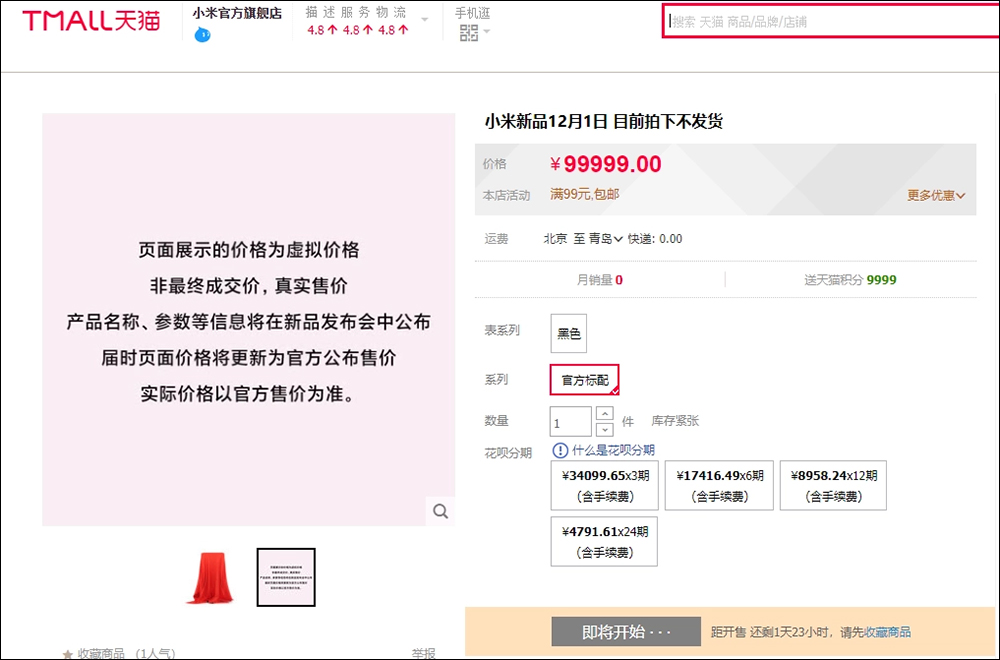The width and height of the screenshot is (1000, 660).
Task: Click the 手机逛 QR code icon
Action: click(469, 33)
